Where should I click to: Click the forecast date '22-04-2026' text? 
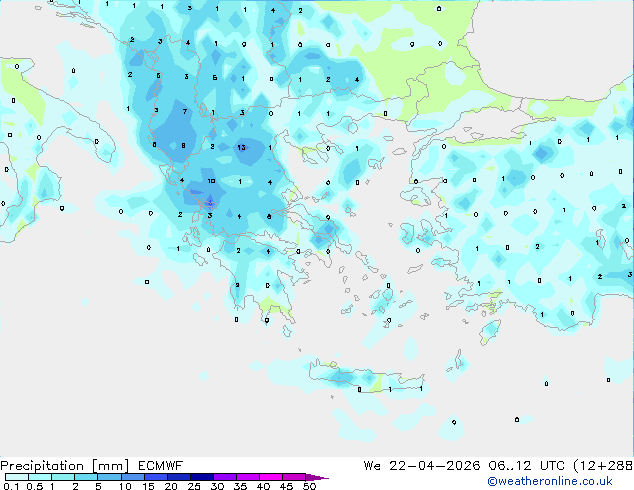pyautogui.click(x=435, y=466)
